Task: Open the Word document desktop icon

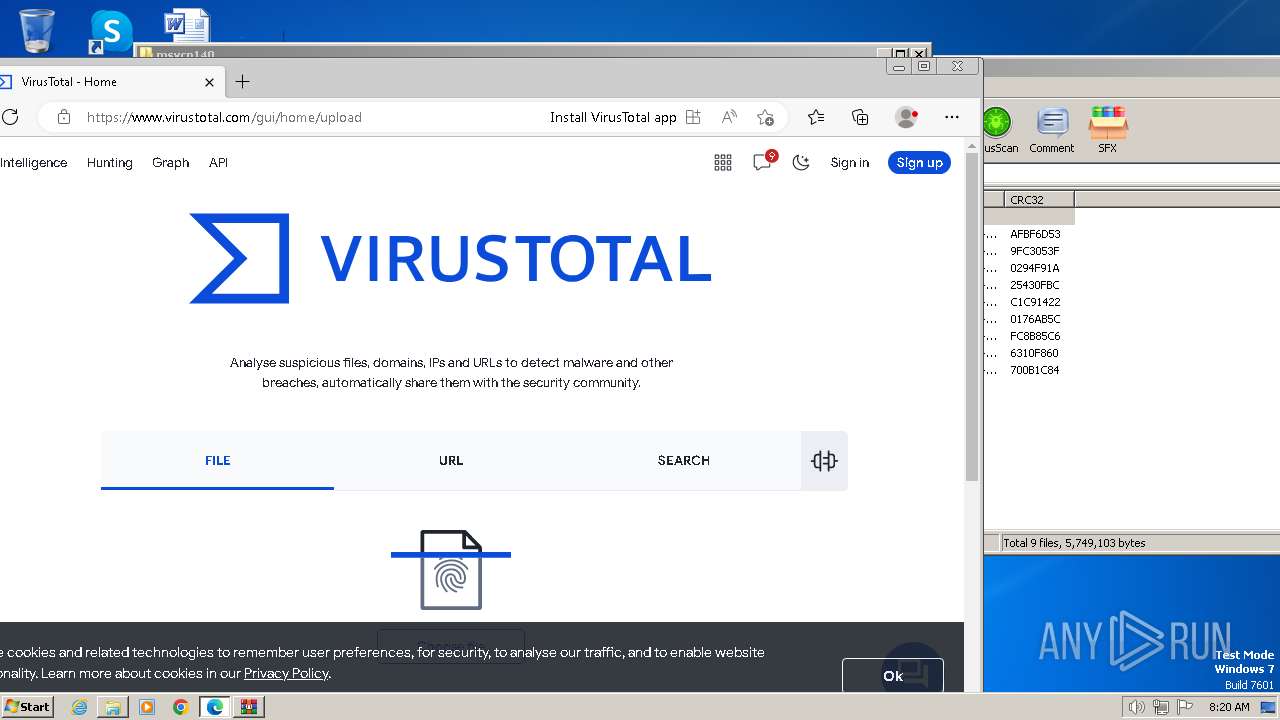Action: pyautogui.click(x=187, y=27)
